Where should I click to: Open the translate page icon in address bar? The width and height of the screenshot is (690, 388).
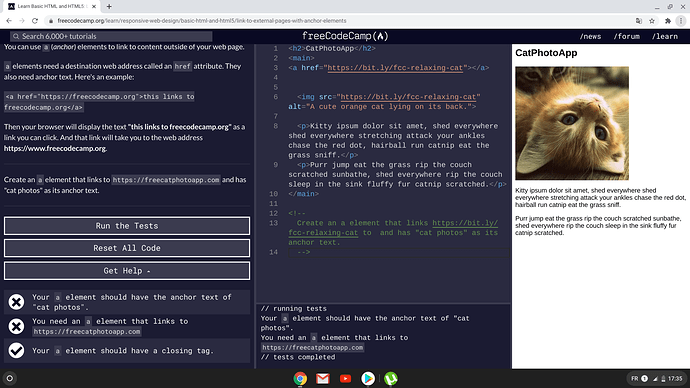pos(639,21)
